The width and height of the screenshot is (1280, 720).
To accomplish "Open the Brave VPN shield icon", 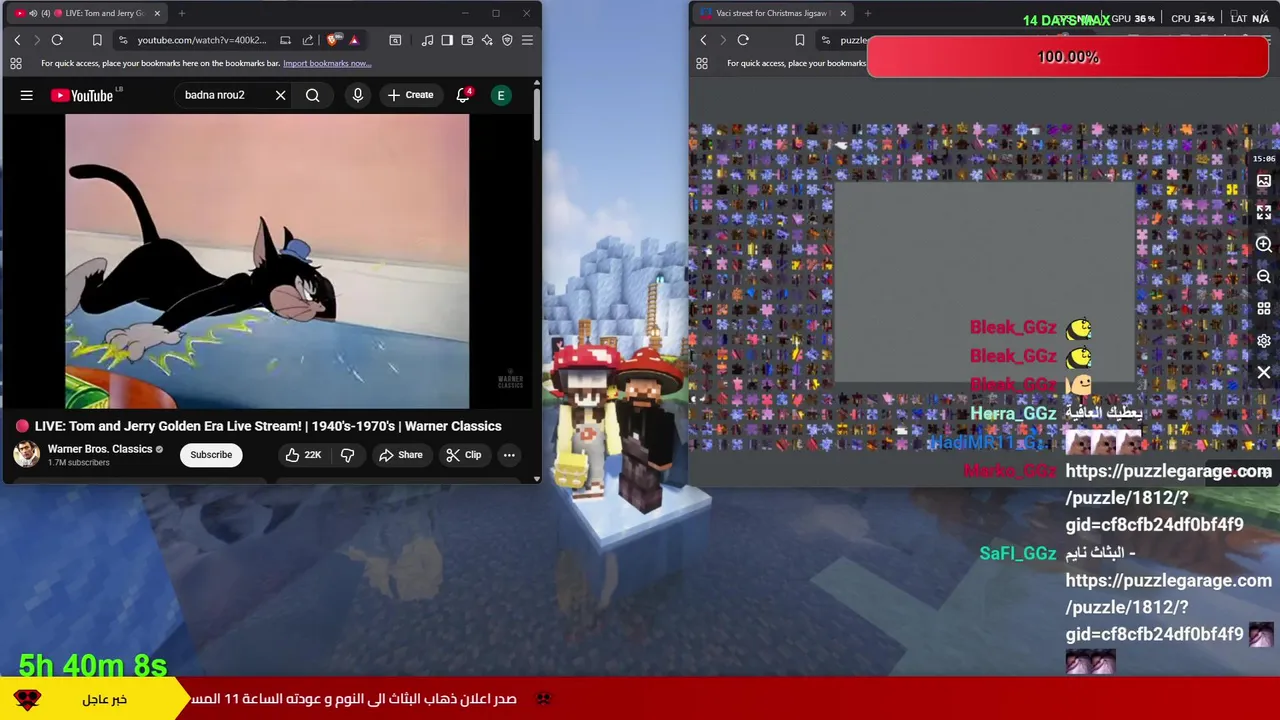I will coord(507,40).
